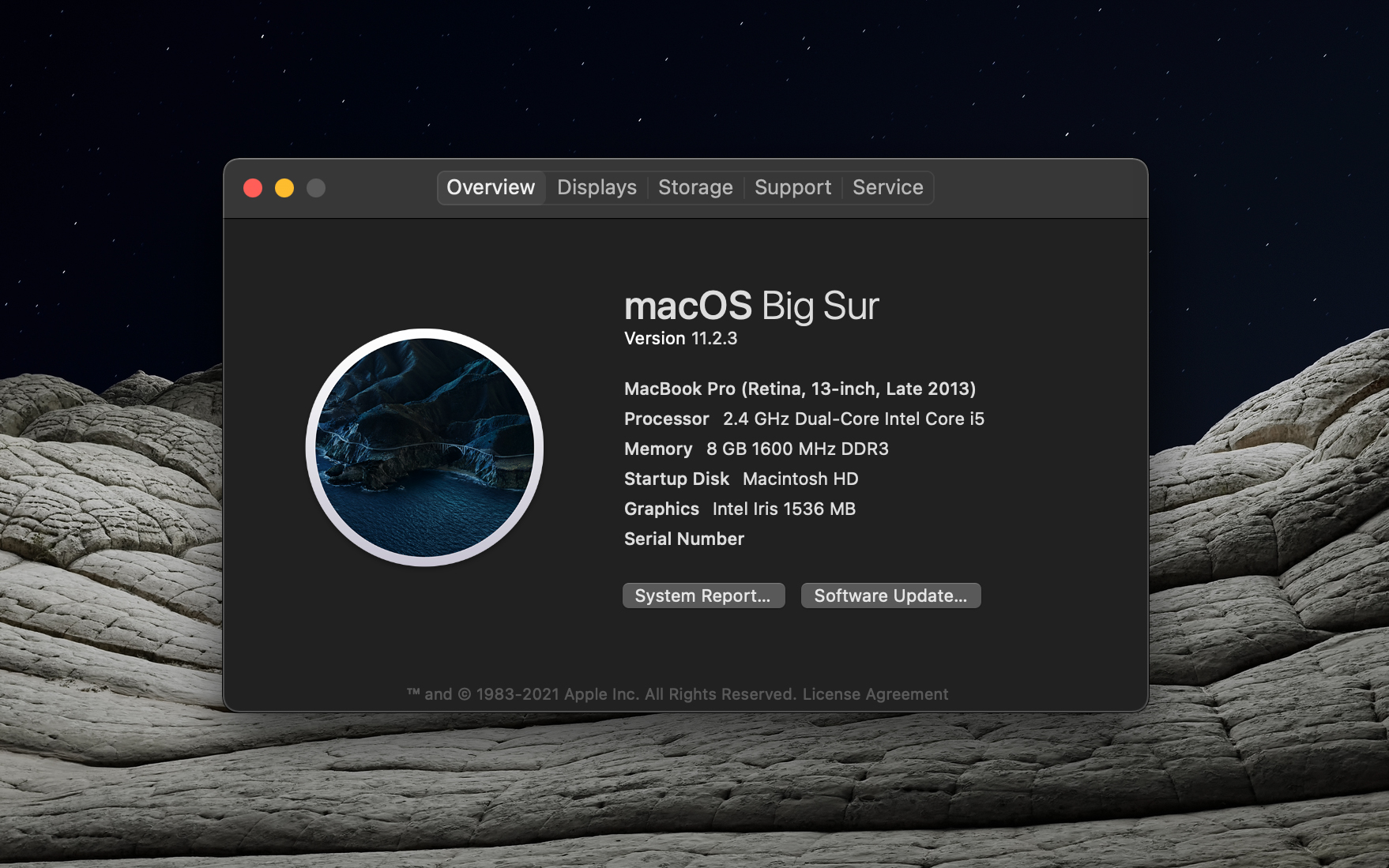Click the Version 11.2.3 text
The image size is (1389, 868).
click(x=680, y=338)
